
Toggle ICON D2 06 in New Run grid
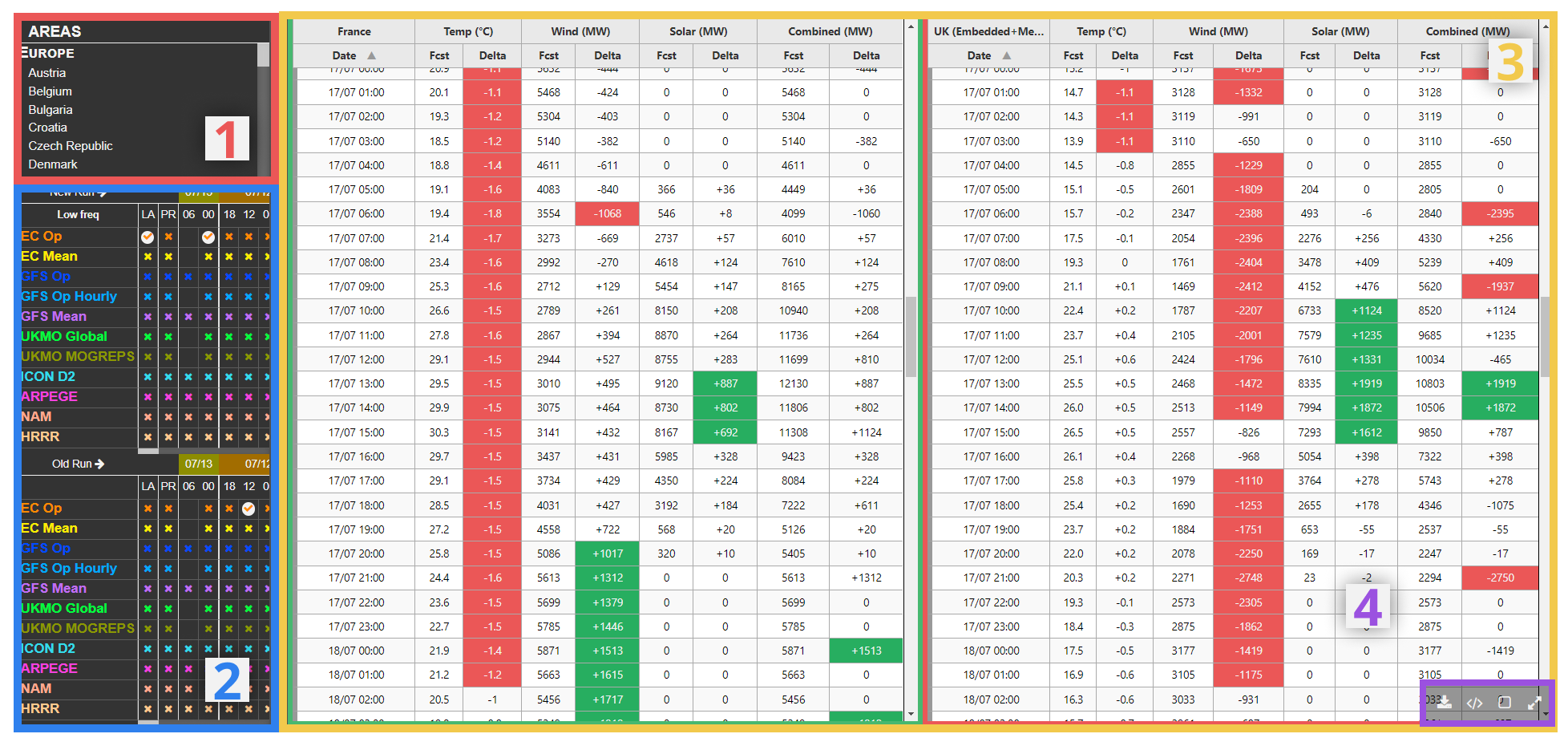(188, 377)
